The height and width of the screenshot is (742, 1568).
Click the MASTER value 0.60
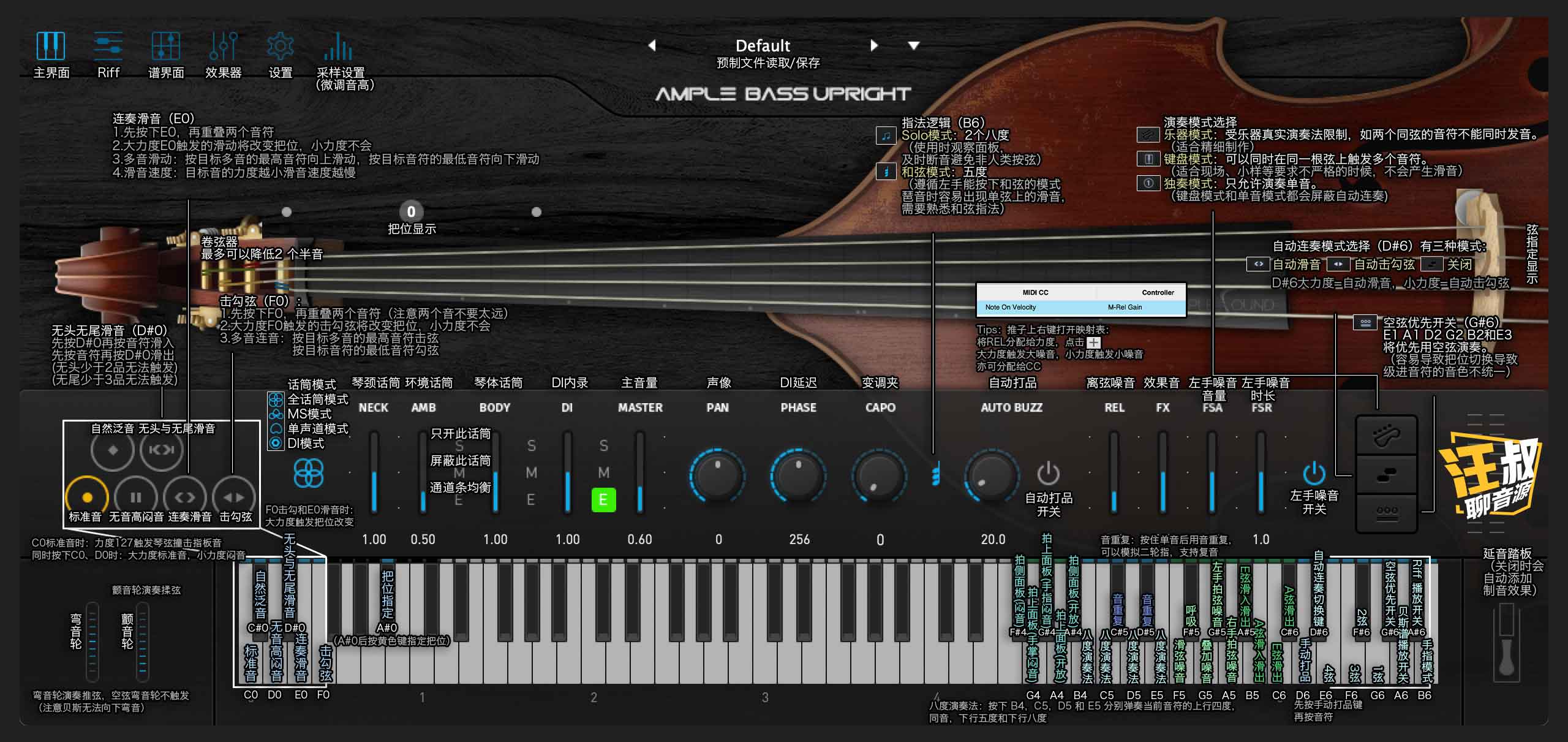[639, 540]
